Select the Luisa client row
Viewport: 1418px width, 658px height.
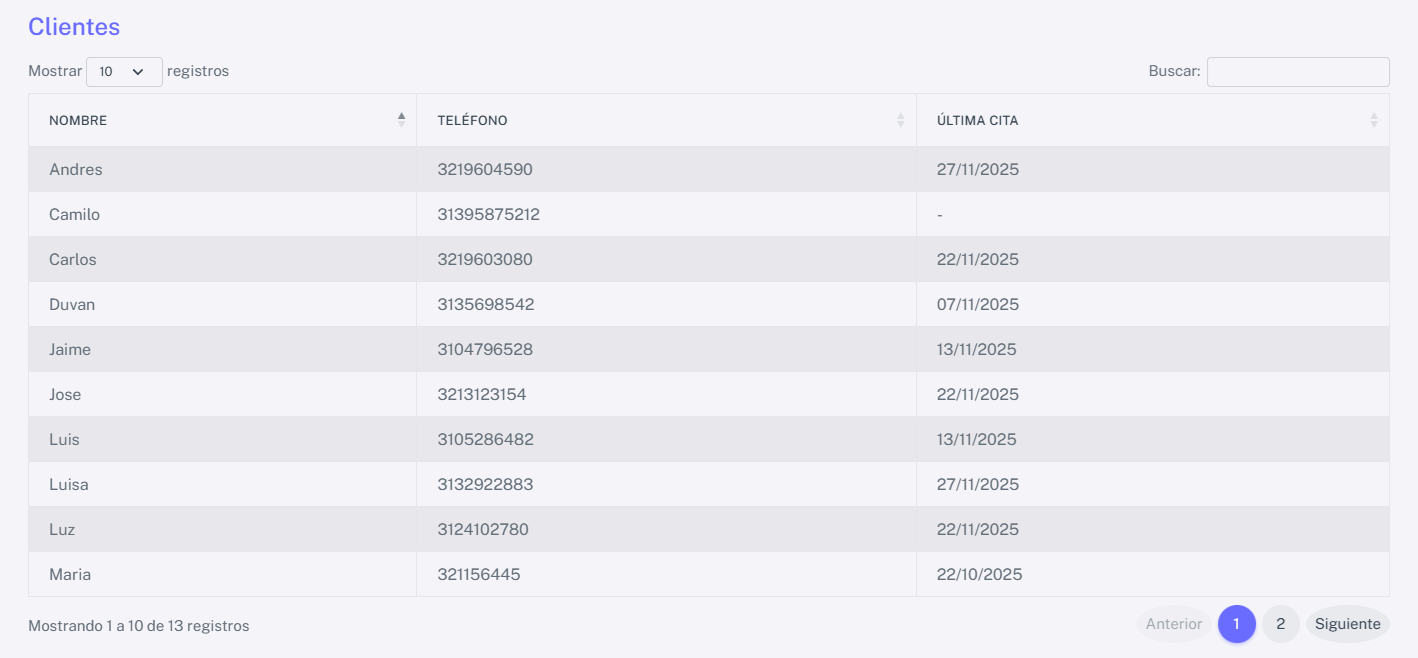coord(69,485)
